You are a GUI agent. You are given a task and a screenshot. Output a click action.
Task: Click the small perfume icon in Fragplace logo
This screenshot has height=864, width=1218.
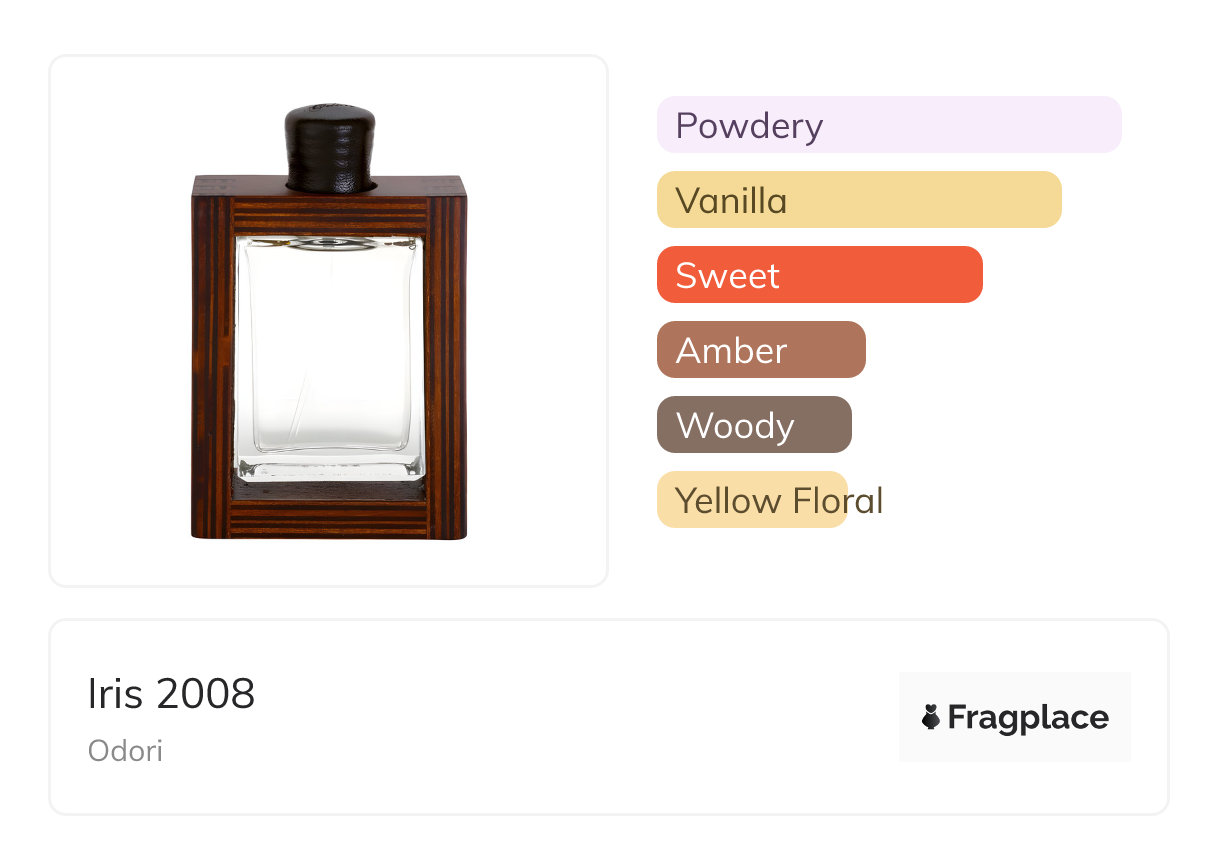tap(931, 717)
